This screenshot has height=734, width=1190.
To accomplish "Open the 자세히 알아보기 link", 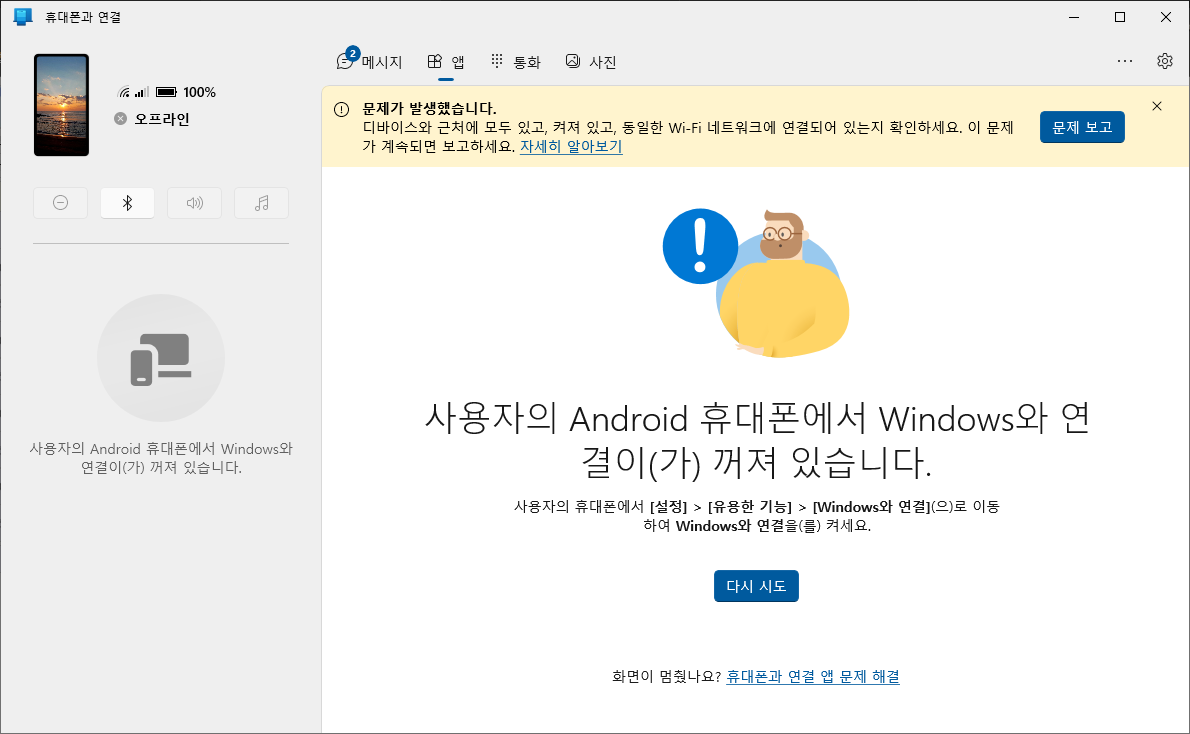I will coord(571,146).
